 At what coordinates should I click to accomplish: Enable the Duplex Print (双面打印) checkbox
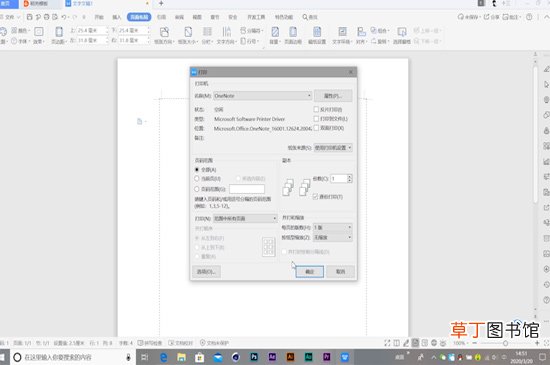click(316, 128)
